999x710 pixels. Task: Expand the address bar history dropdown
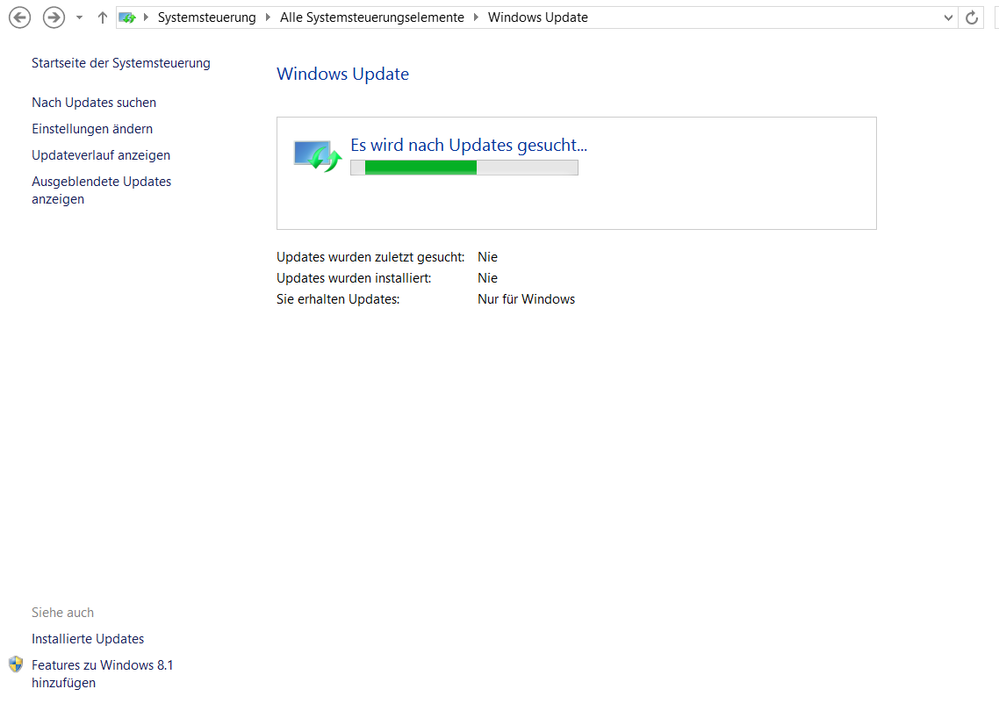click(948, 18)
